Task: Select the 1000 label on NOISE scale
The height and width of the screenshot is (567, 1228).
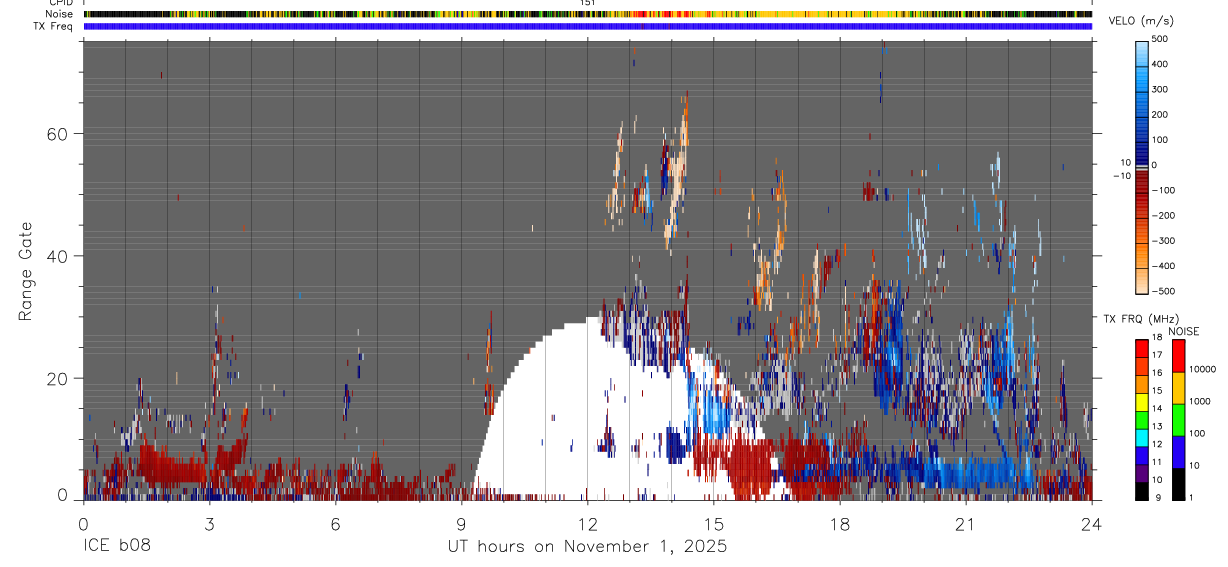Action: (1200, 401)
